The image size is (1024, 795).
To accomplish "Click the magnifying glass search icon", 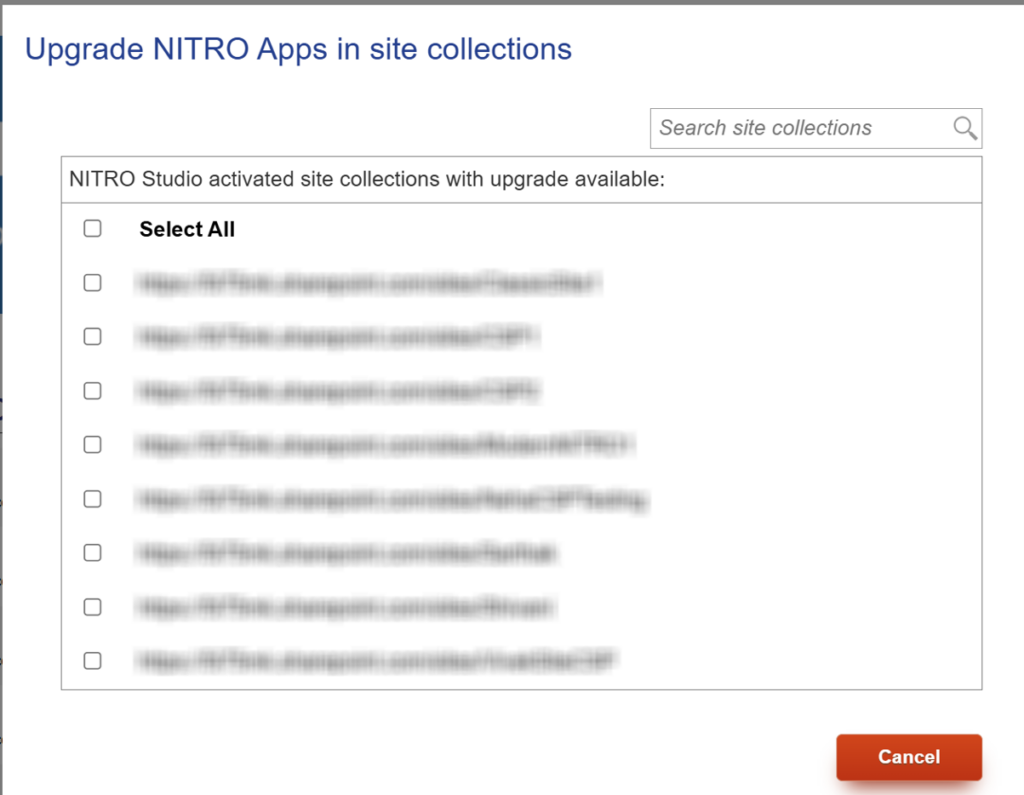I will (x=965, y=128).
